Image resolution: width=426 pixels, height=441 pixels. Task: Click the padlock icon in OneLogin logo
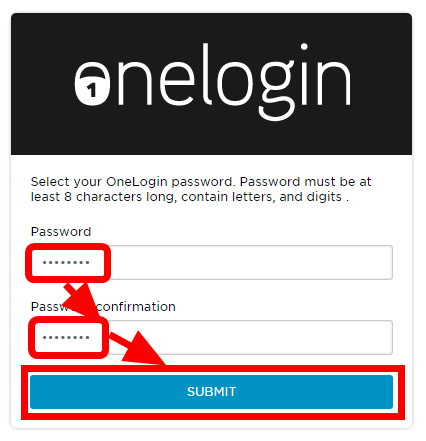[x=92, y=84]
